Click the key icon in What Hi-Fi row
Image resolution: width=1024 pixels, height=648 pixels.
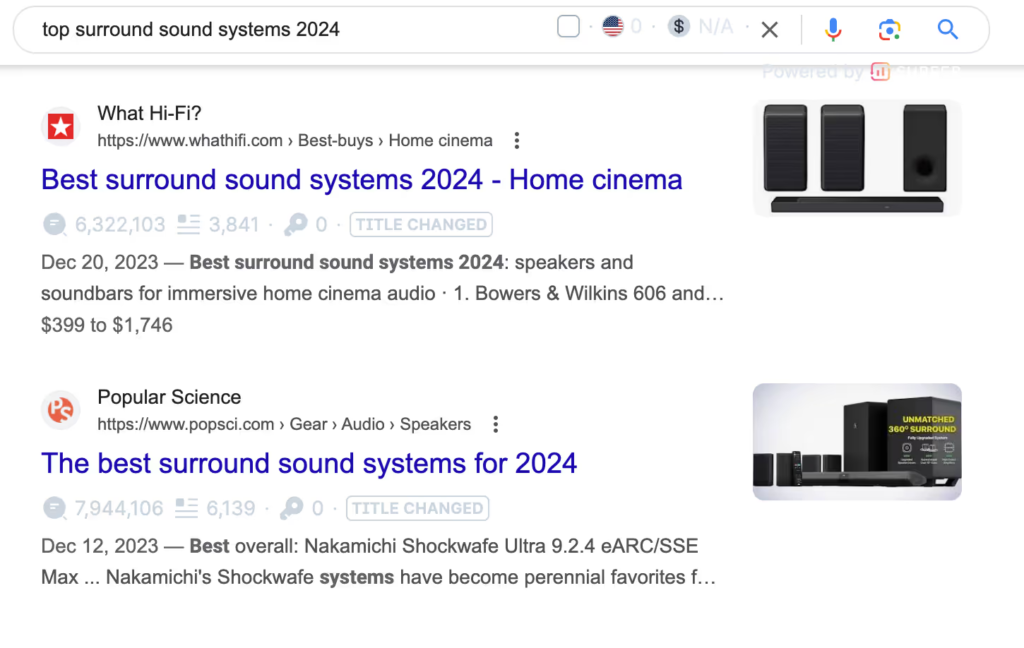point(295,225)
